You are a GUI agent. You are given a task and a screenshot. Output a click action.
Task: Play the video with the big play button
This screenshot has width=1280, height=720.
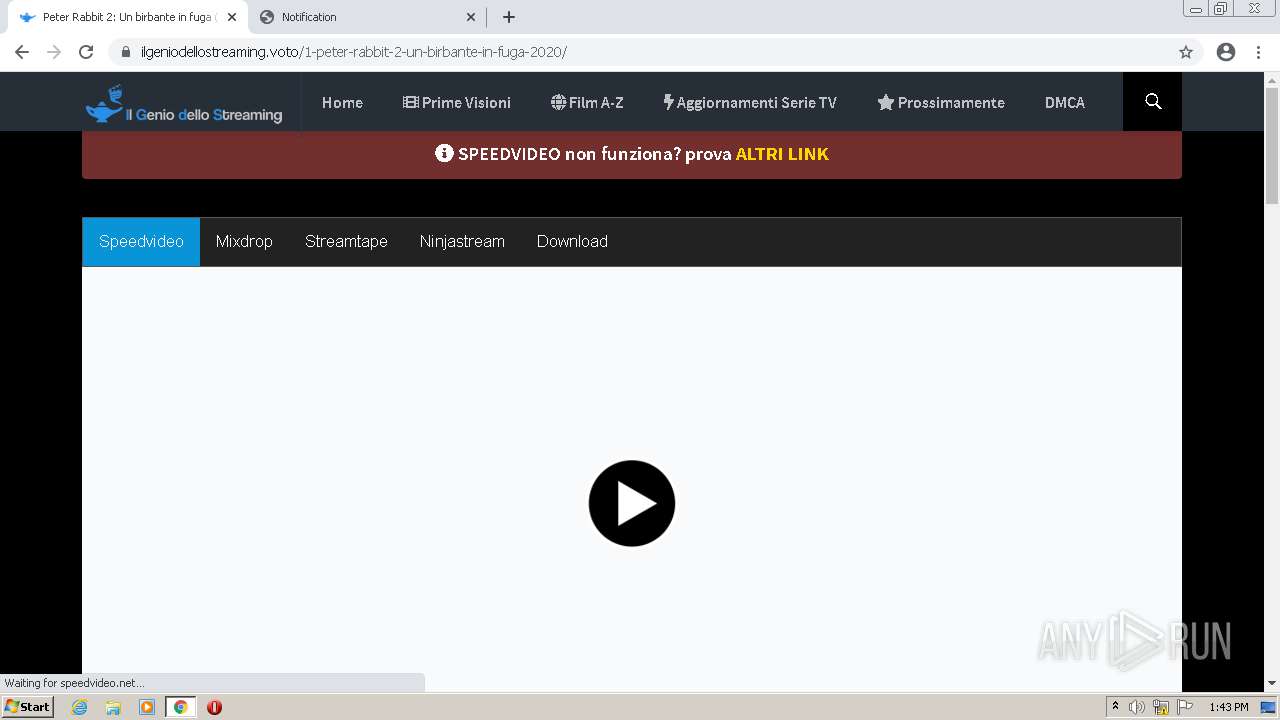tap(632, 503)
